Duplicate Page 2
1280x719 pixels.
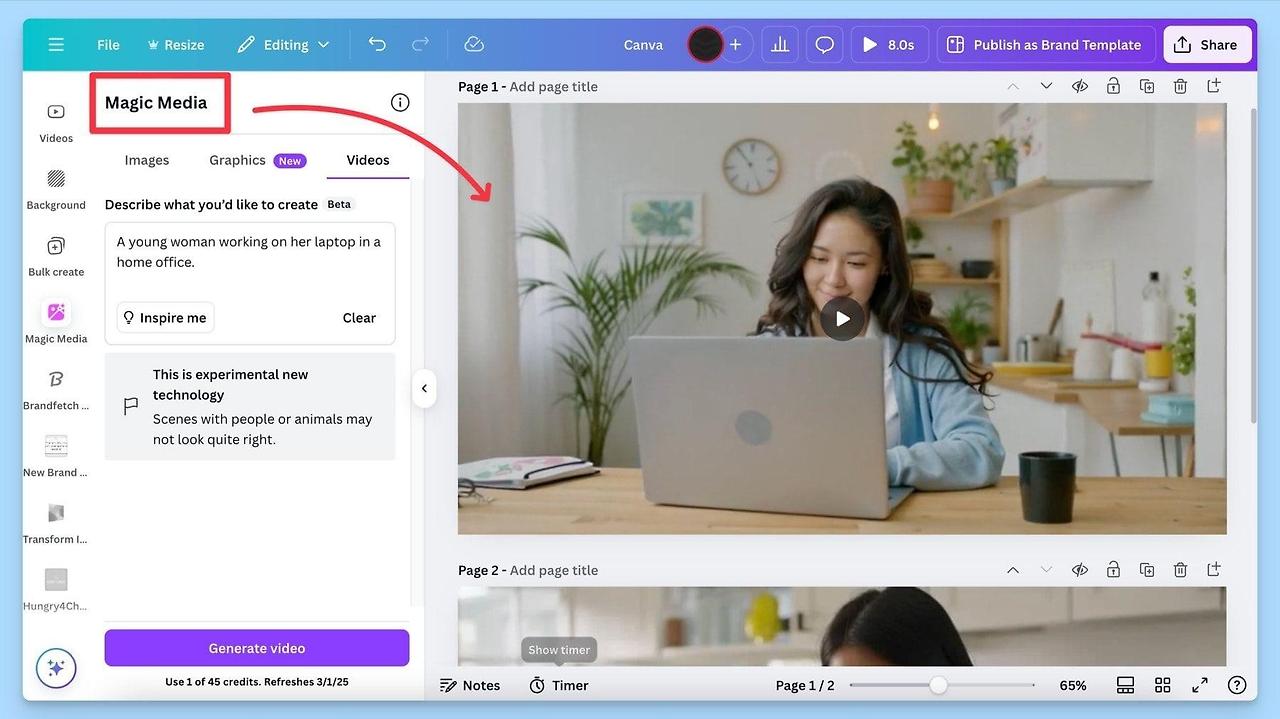[1147, 570]
